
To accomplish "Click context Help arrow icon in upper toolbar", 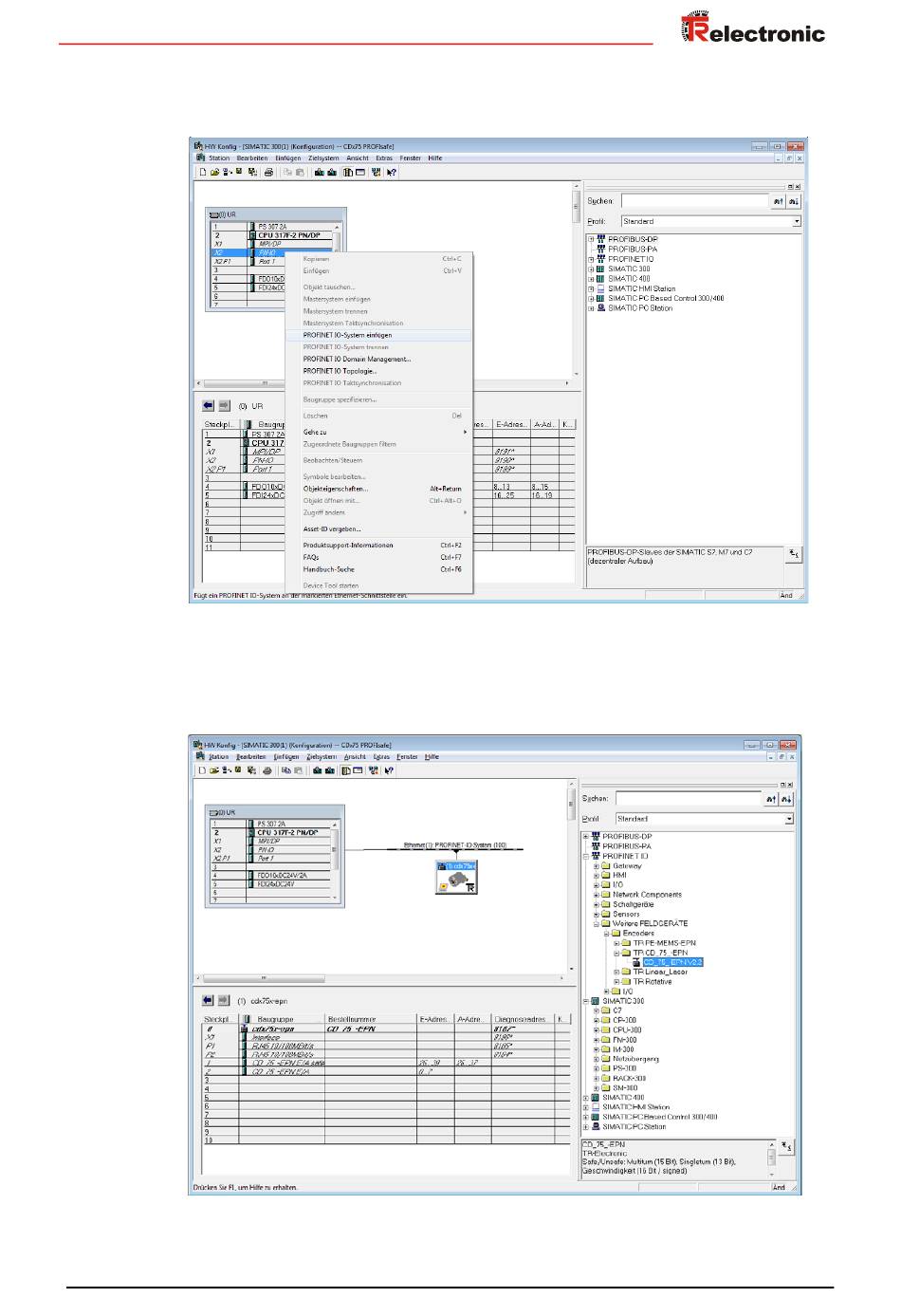I will (x=391, y=173).
